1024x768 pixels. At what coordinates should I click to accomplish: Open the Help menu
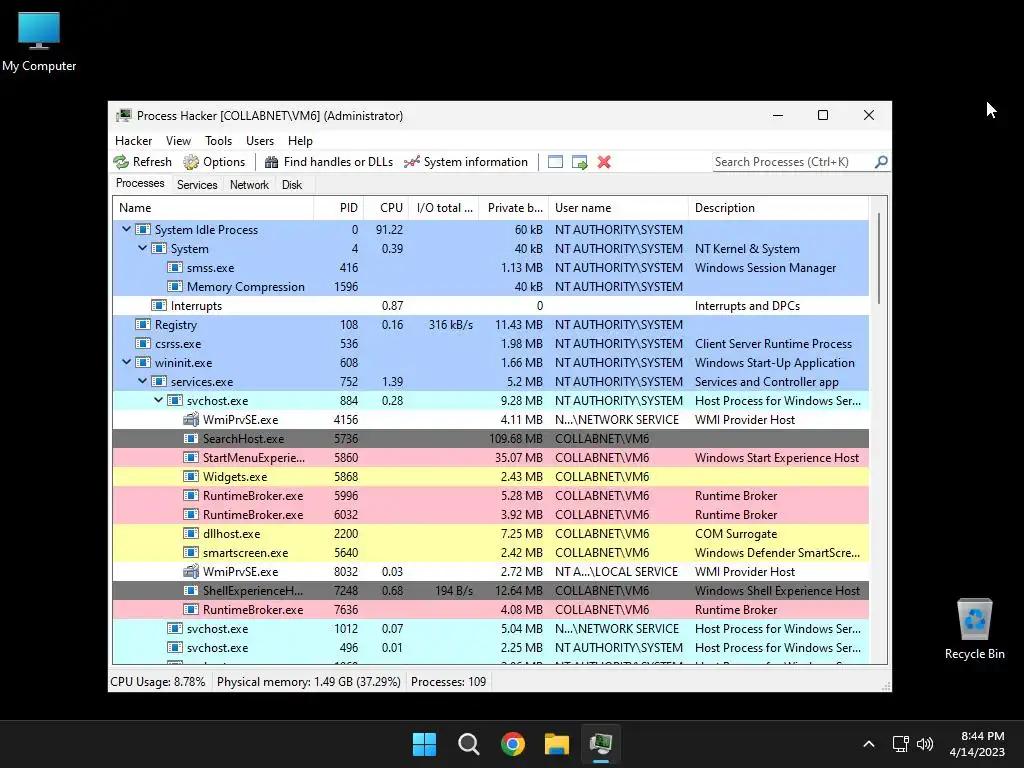click(300, 141)
